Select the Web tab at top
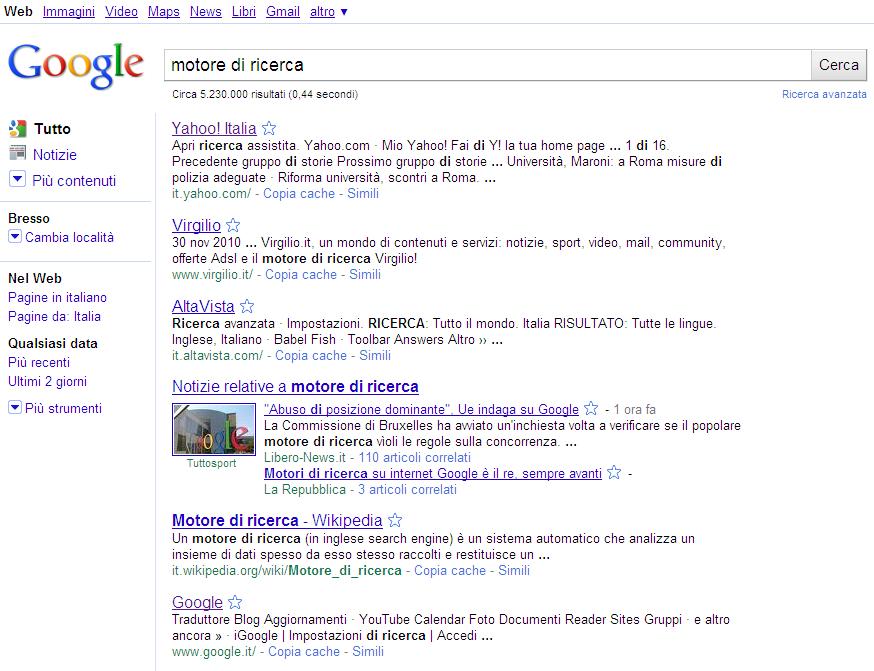This screenshot has width=874, height=671. click(18, 11)
